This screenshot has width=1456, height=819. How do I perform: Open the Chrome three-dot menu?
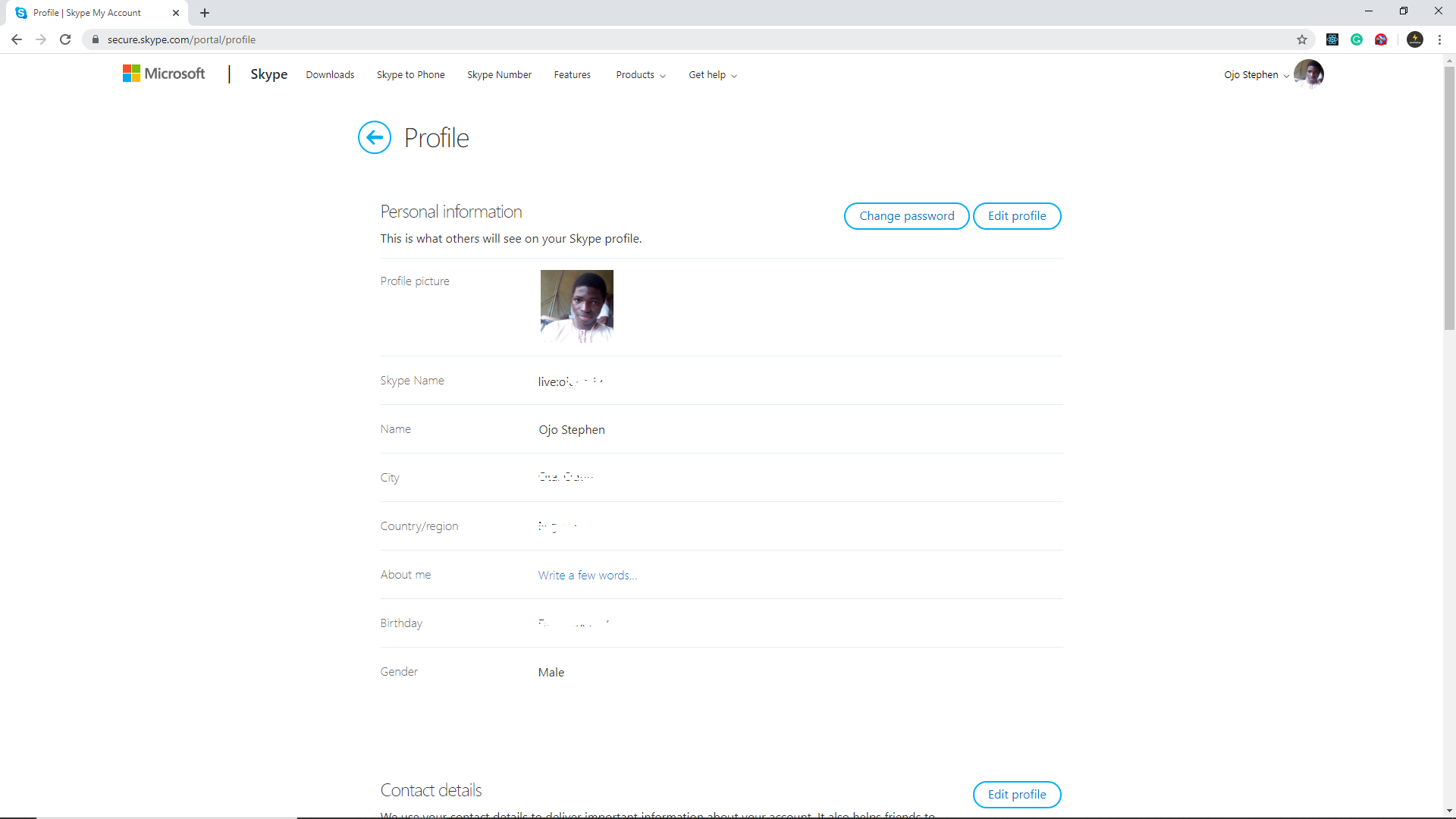click(1439, 39)
